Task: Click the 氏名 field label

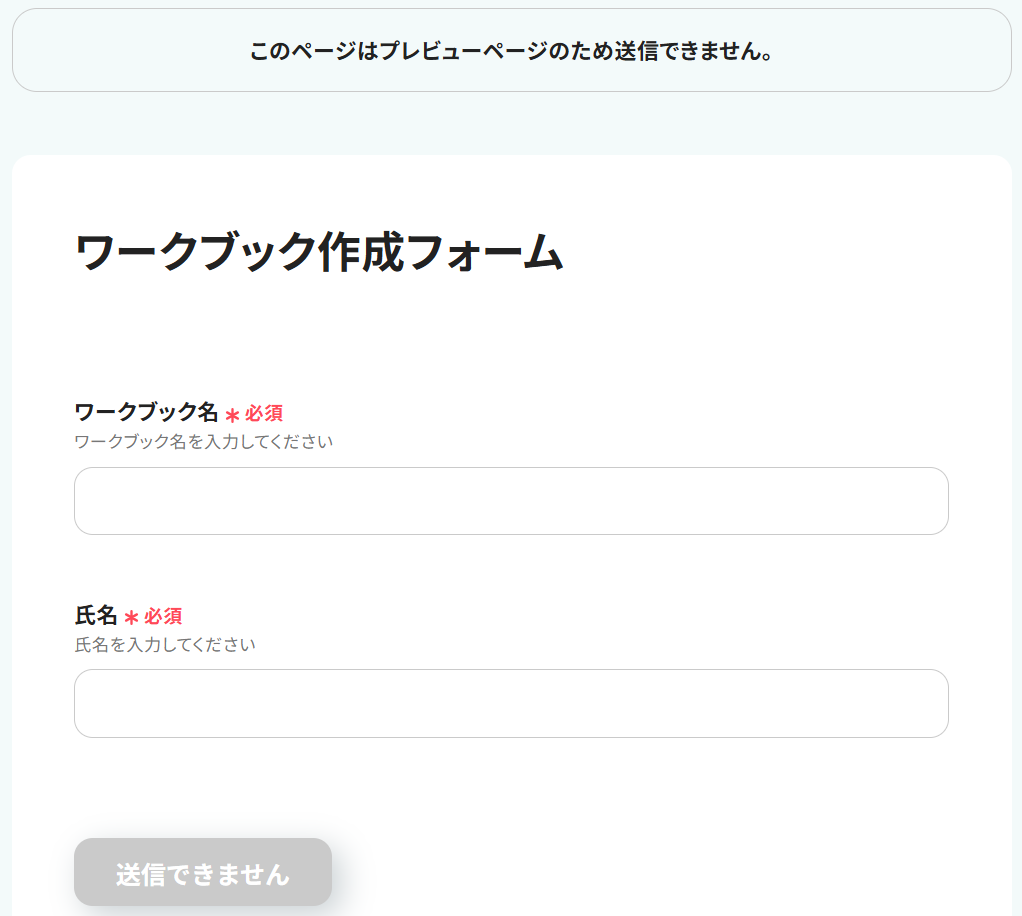Action: 96,615
